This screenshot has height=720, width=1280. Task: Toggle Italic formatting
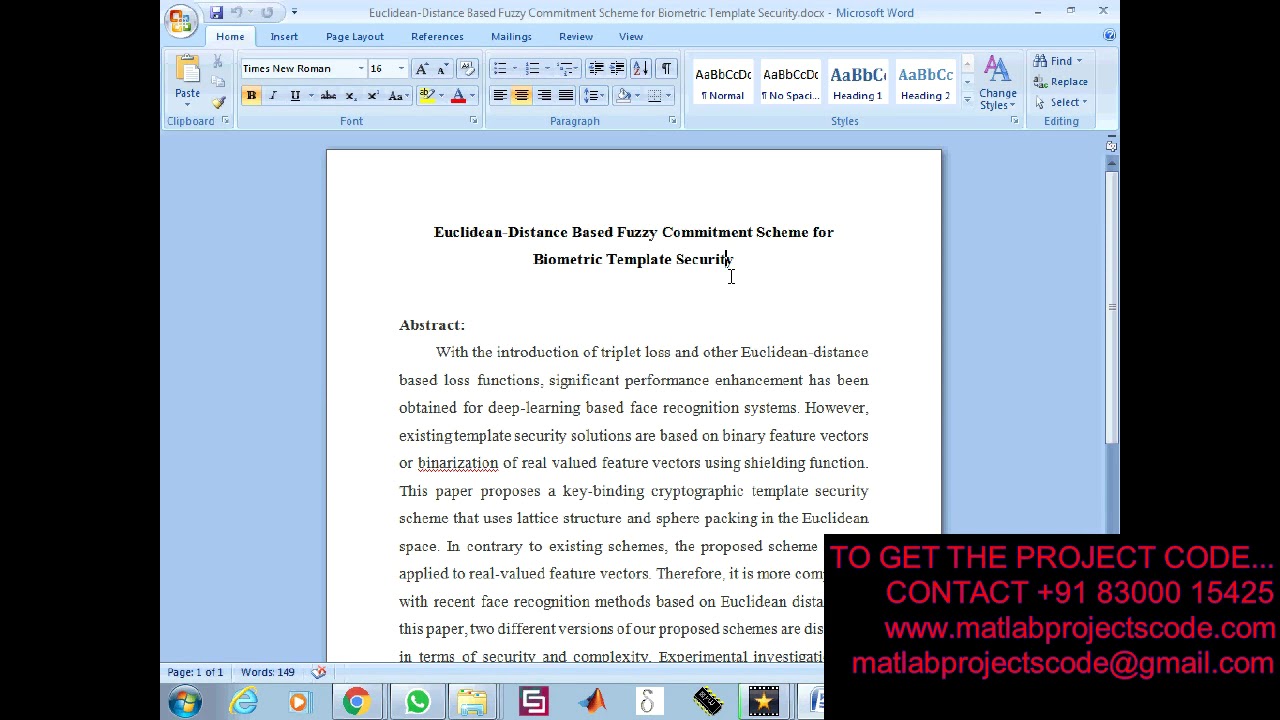click(x=273, y=96)
